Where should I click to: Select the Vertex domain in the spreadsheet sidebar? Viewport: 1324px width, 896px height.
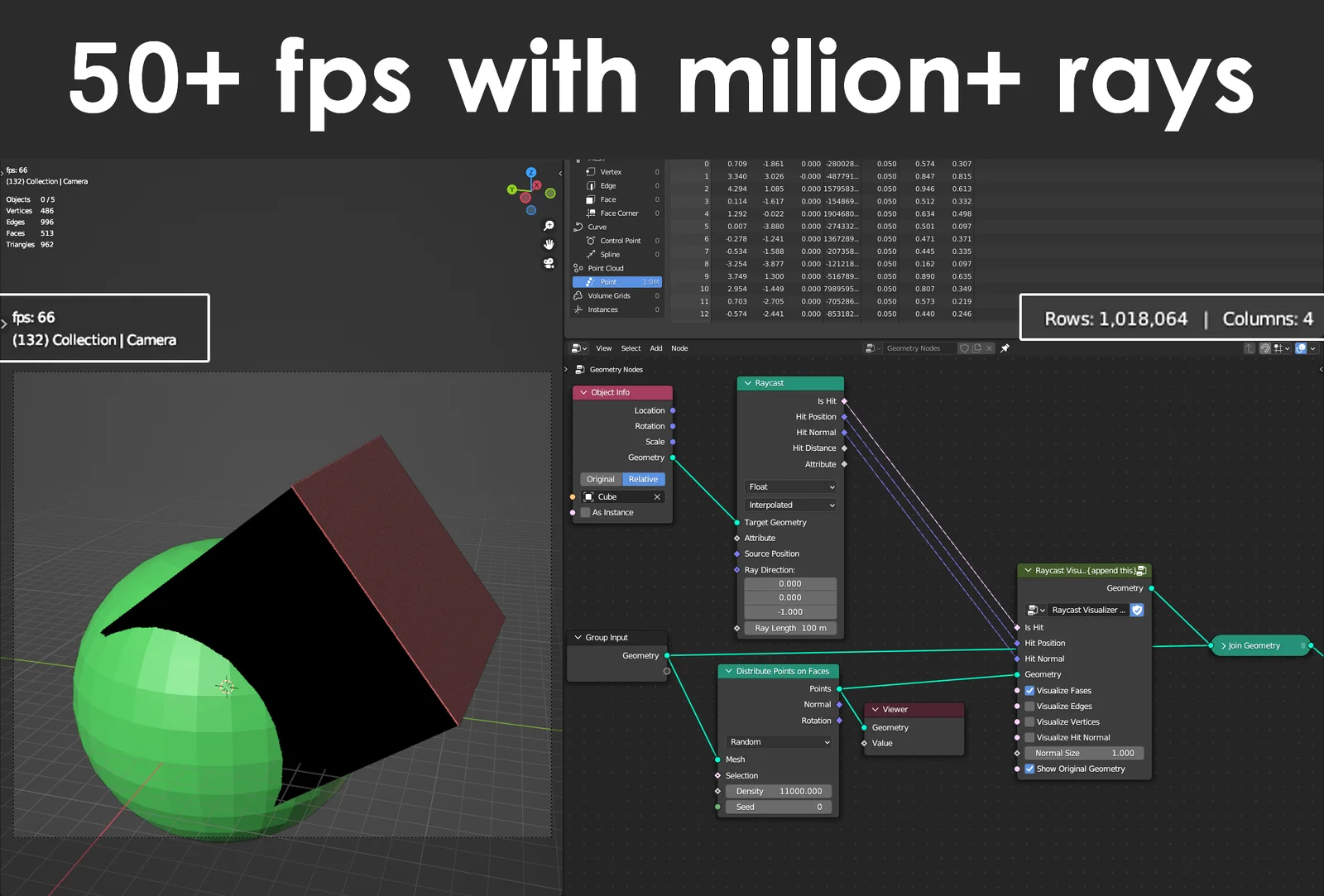[x=589, y=172]
